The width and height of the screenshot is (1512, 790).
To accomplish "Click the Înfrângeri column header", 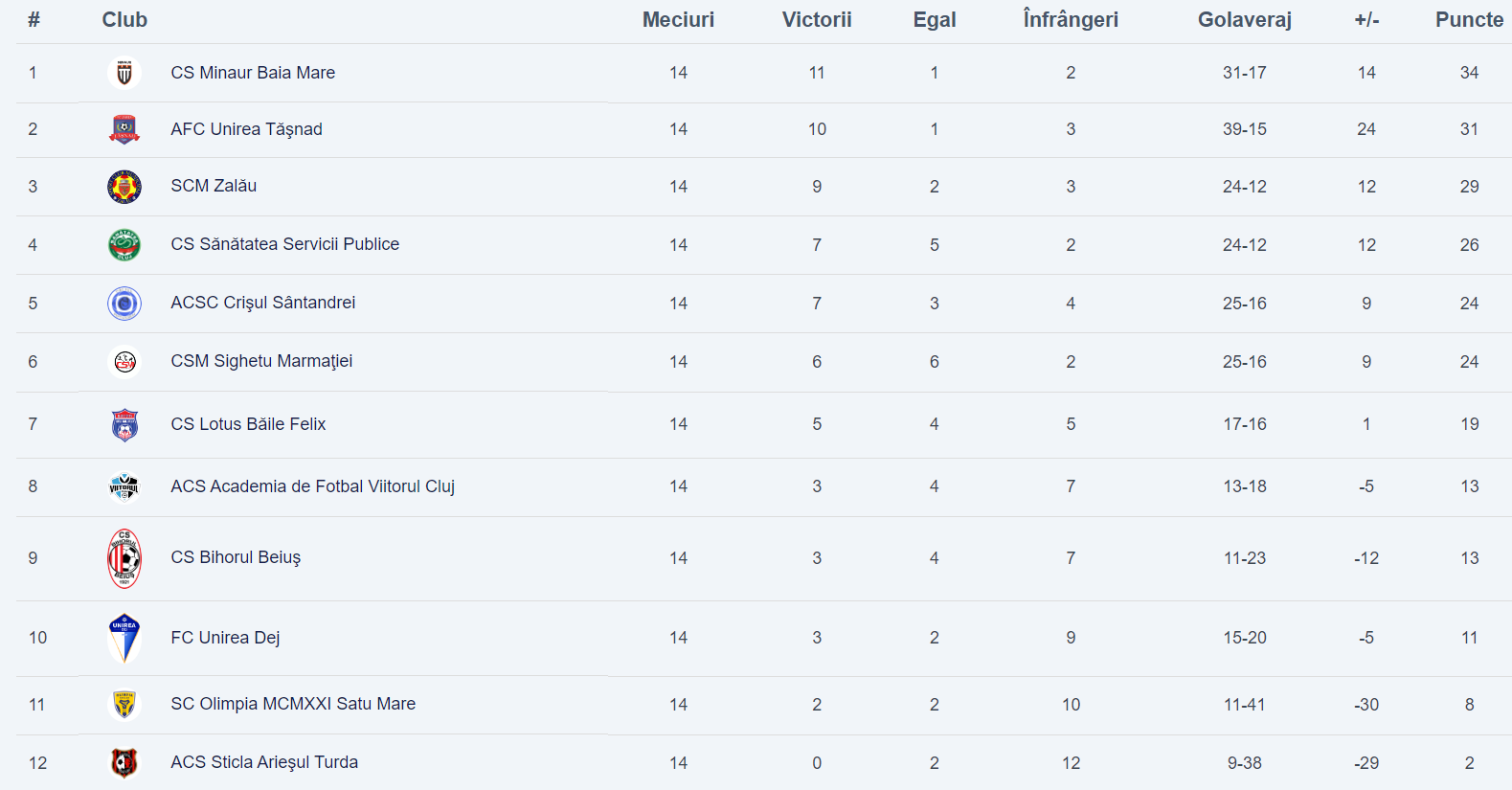I will 1071,20.
